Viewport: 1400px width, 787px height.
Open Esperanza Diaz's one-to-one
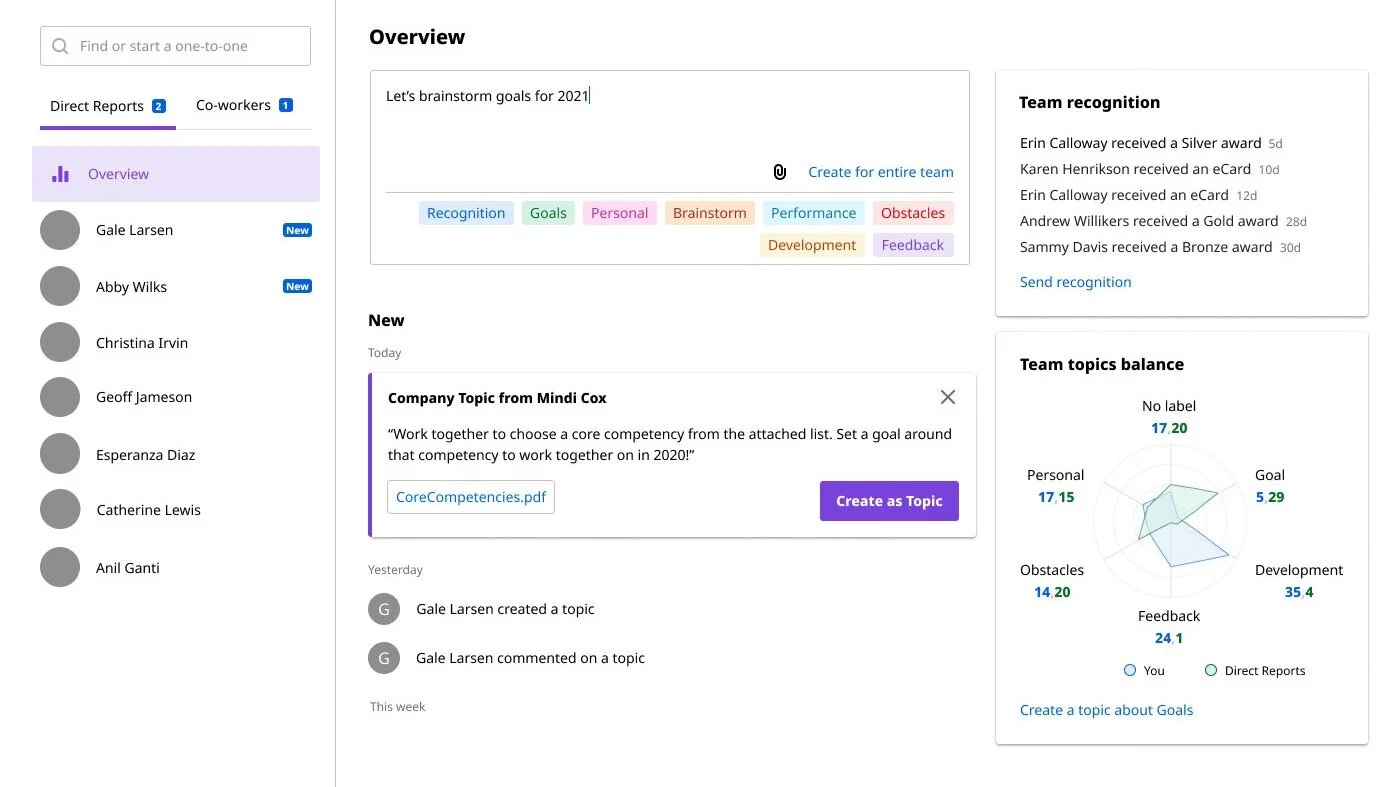pyautogui.click(x=176, y=454)
